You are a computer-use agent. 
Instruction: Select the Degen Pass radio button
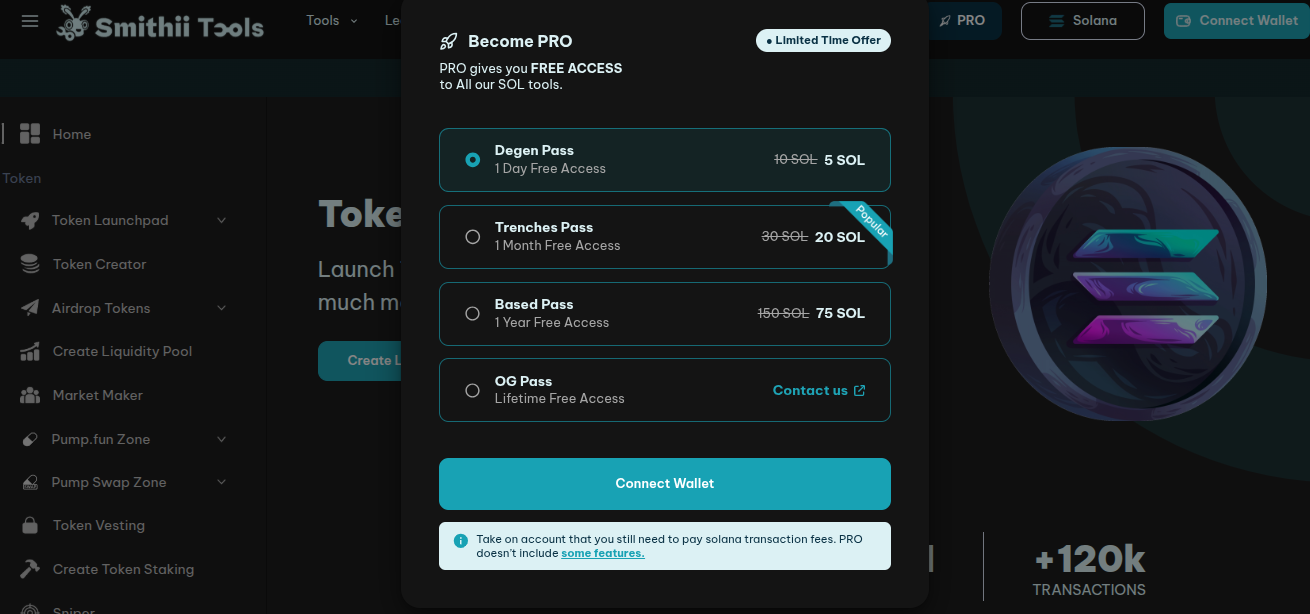click(473, 160)
